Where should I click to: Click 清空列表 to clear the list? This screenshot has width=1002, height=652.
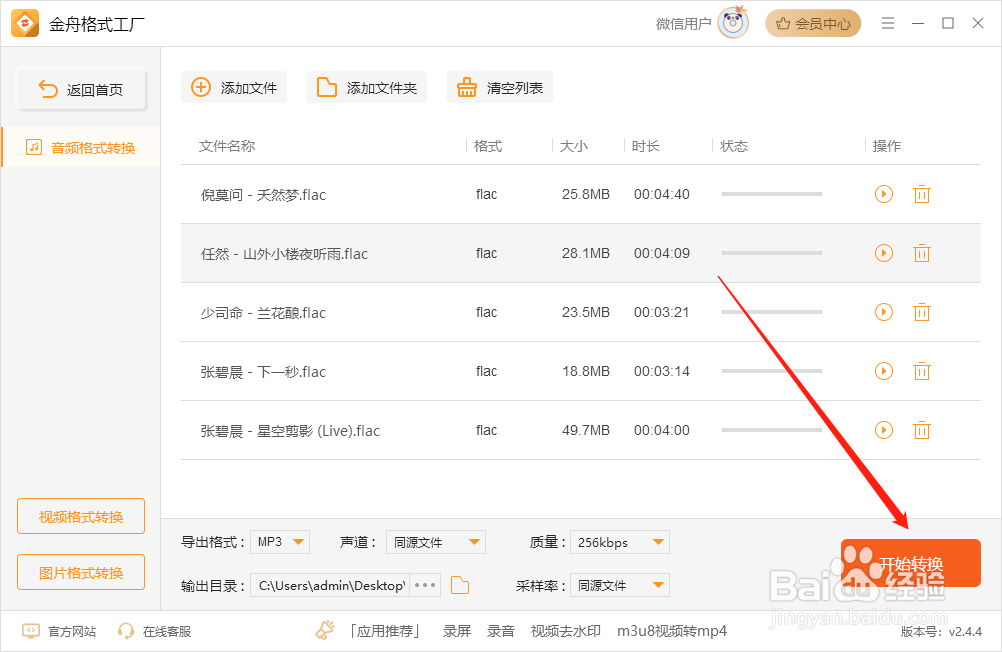click(x=499, y=87)
